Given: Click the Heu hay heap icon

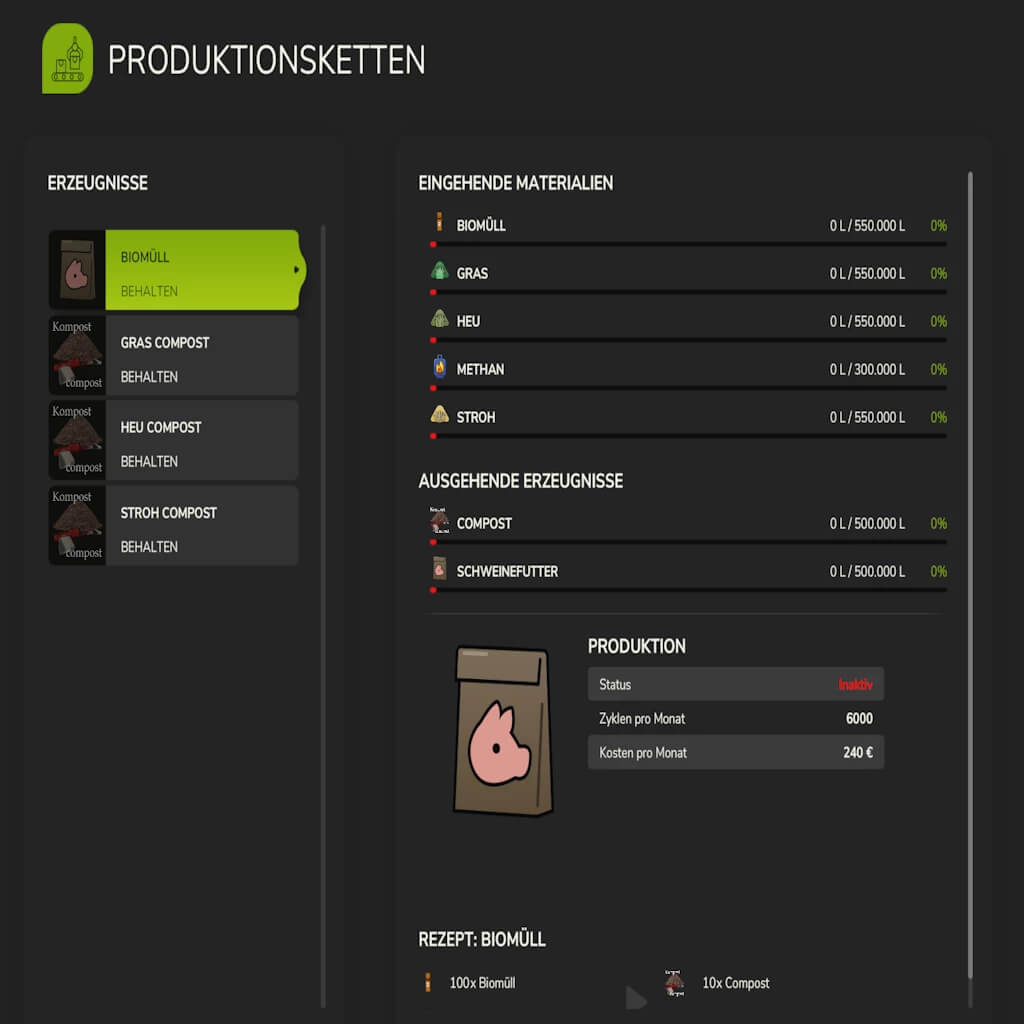Looking at the screenshot, I should [440, 319].
